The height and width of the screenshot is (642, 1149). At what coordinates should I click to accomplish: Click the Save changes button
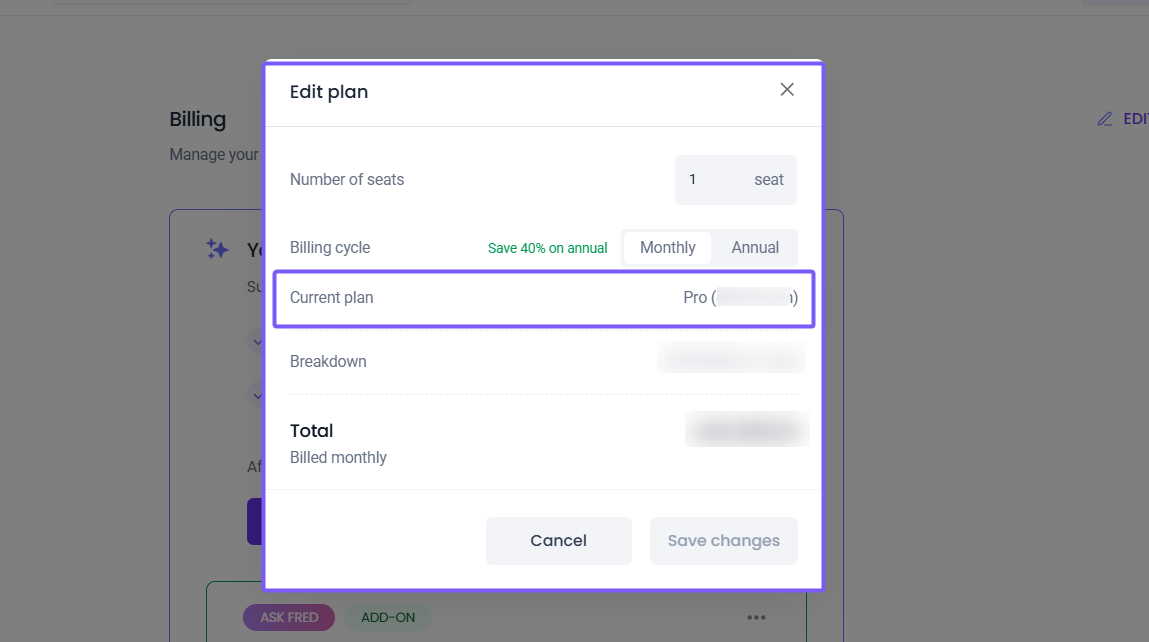tap(723, 541)
